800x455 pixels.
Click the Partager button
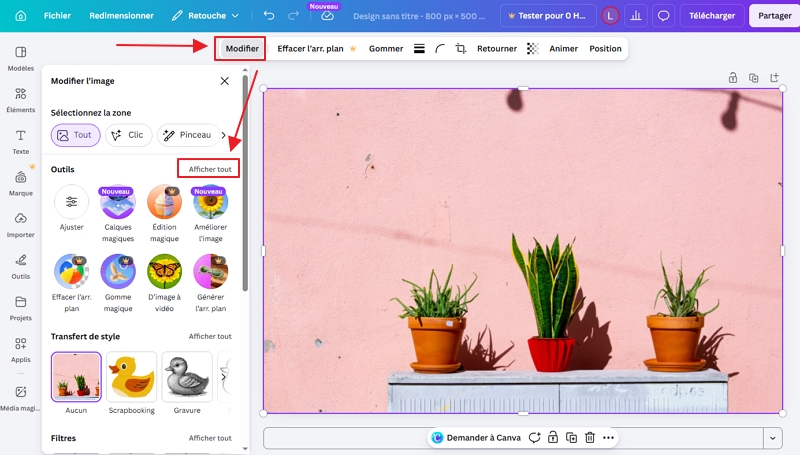(x=774, y=16)
